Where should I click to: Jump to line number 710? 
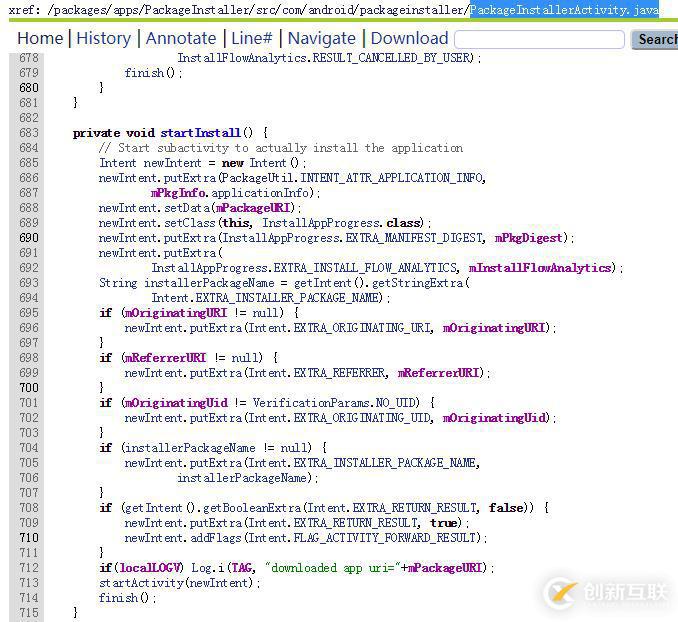point(29,538)
